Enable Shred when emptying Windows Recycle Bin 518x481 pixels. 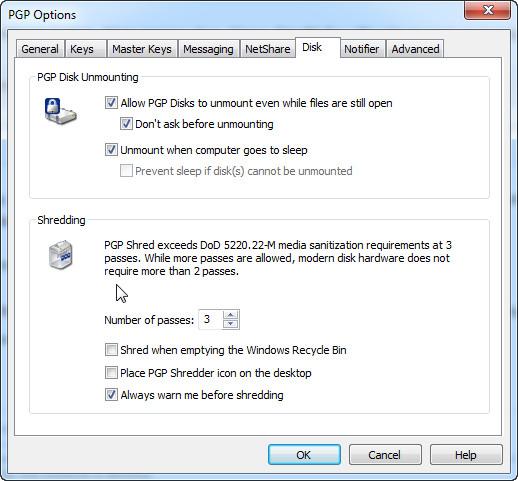111,350
